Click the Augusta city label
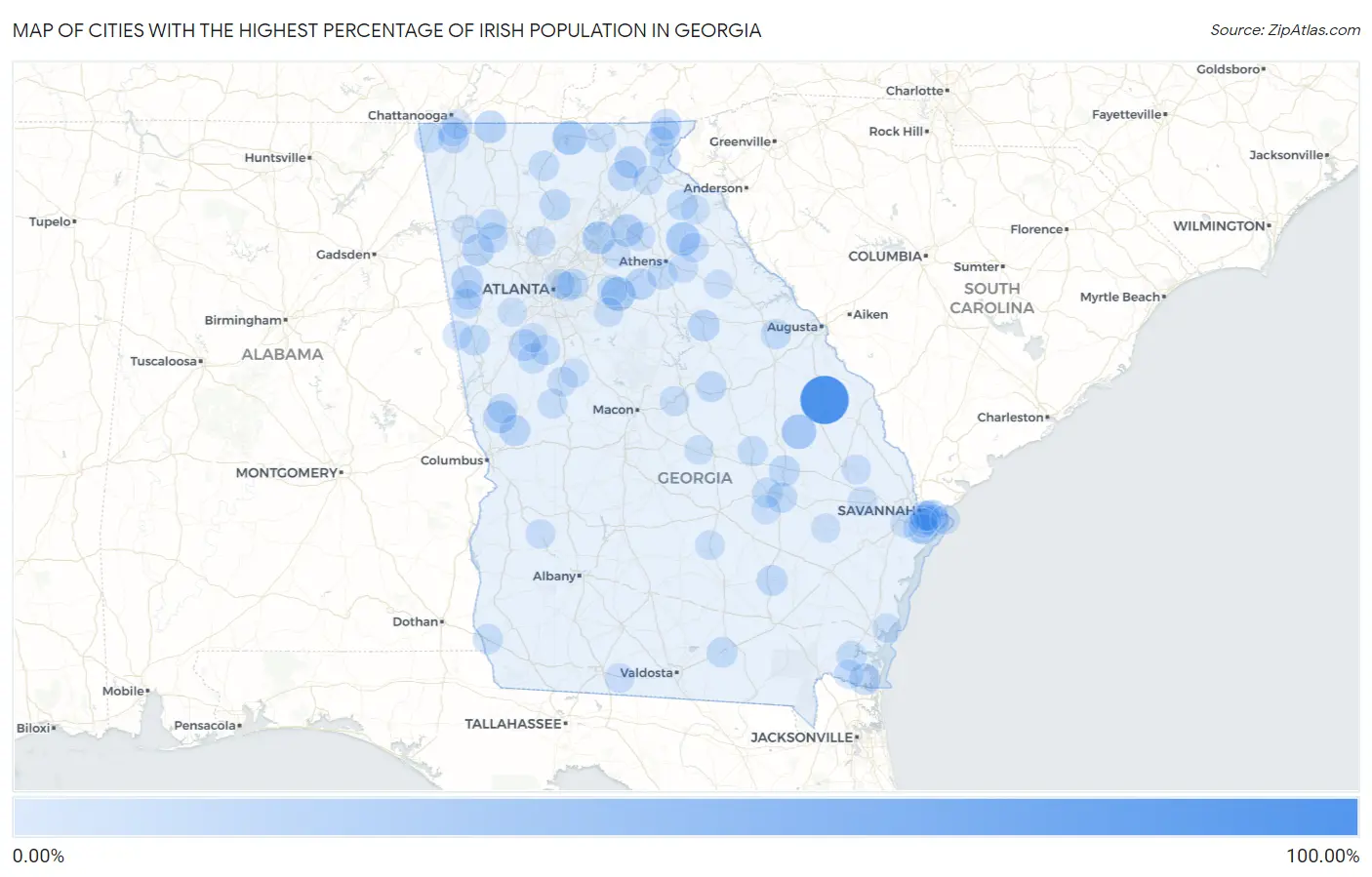 click(792, 327)
